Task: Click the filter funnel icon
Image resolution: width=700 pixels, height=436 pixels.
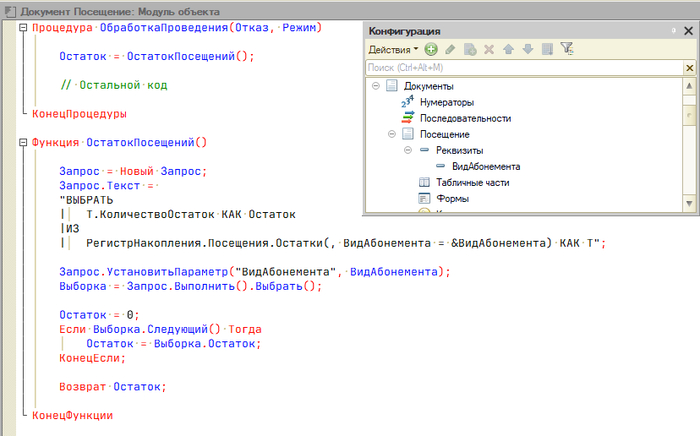Action: 567,49
